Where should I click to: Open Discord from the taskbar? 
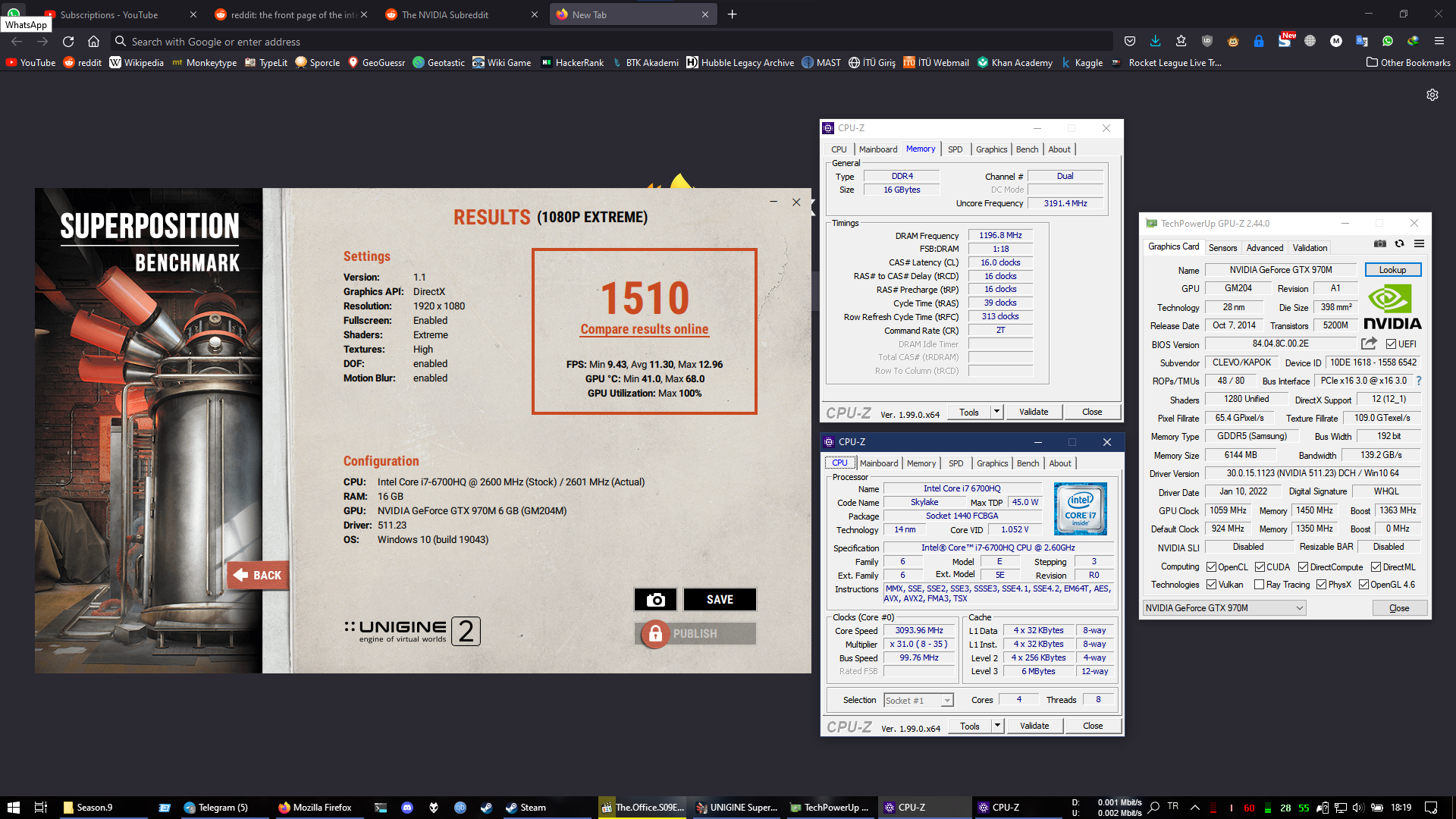tap(407, 808)
